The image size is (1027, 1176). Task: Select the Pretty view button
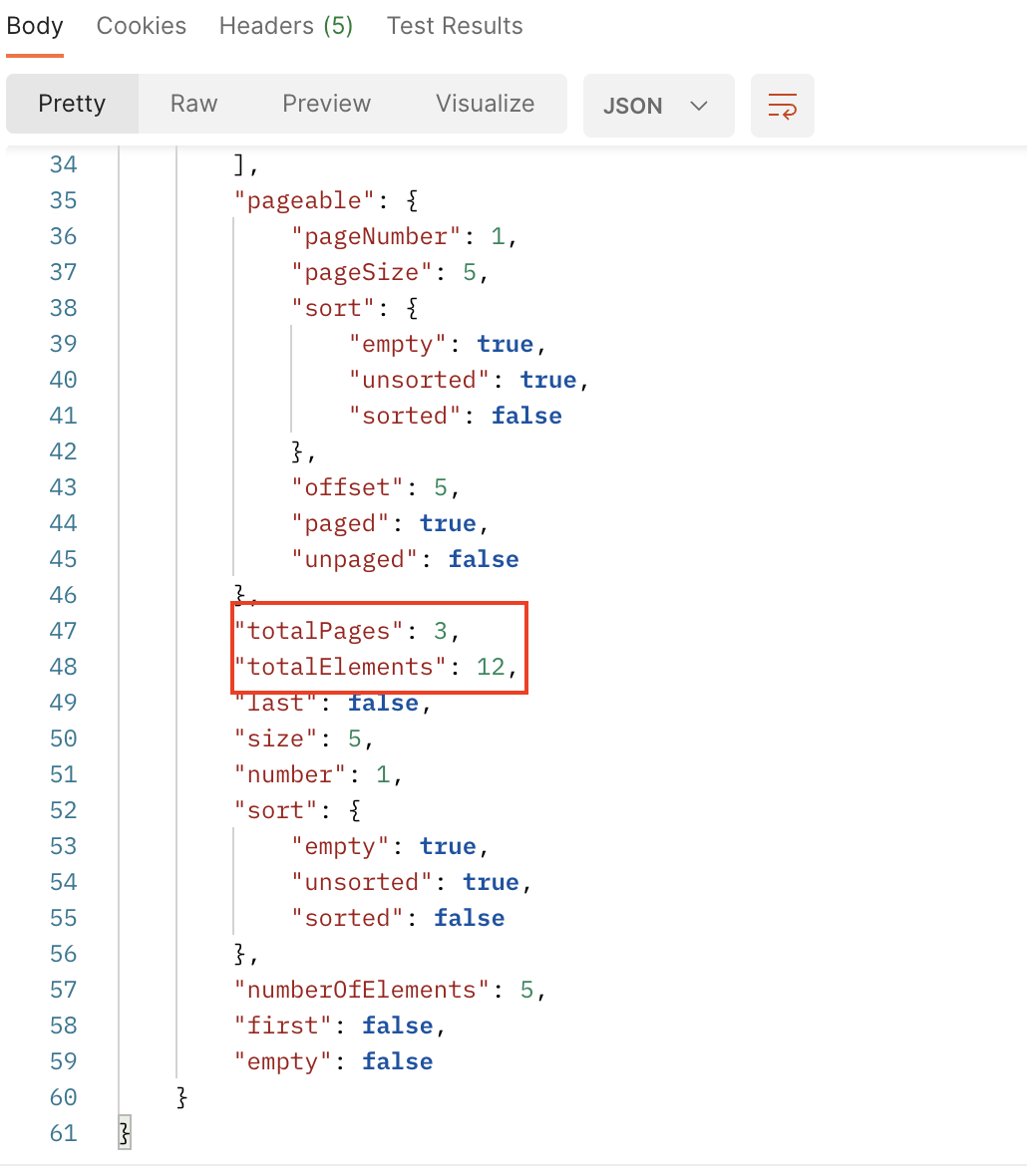pyautogui.click(x=72, y=104)
